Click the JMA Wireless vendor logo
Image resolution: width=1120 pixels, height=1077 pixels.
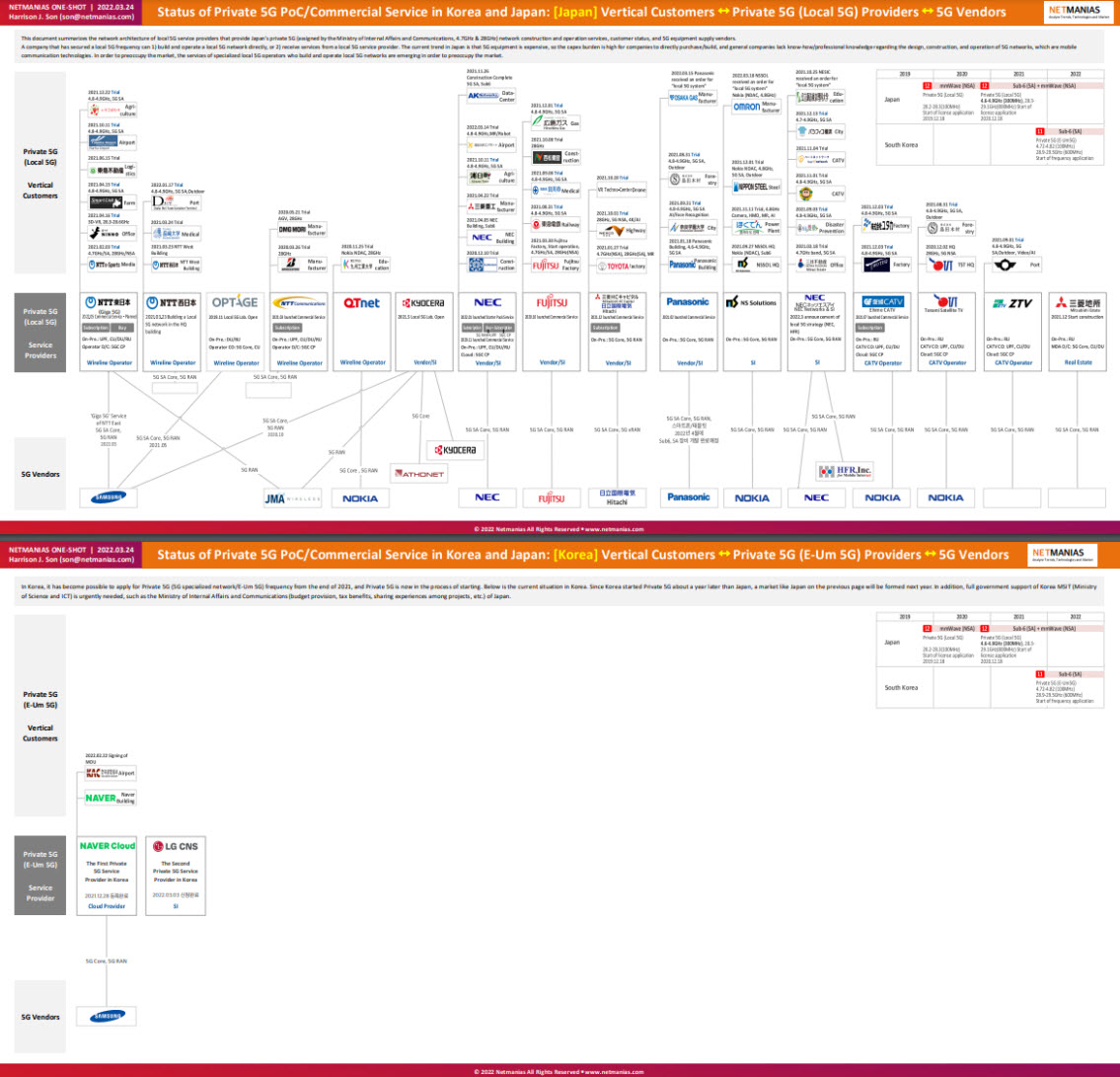point(292,499)
